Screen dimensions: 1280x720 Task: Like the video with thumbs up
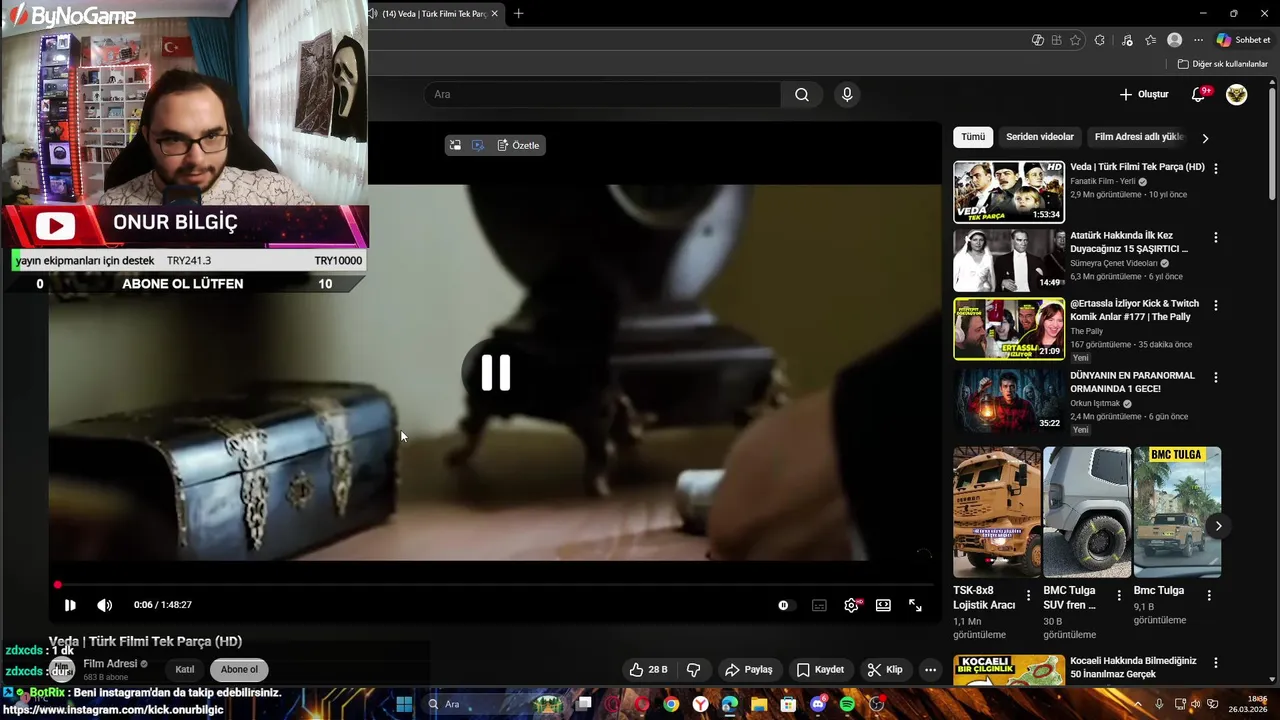[648, 670]
